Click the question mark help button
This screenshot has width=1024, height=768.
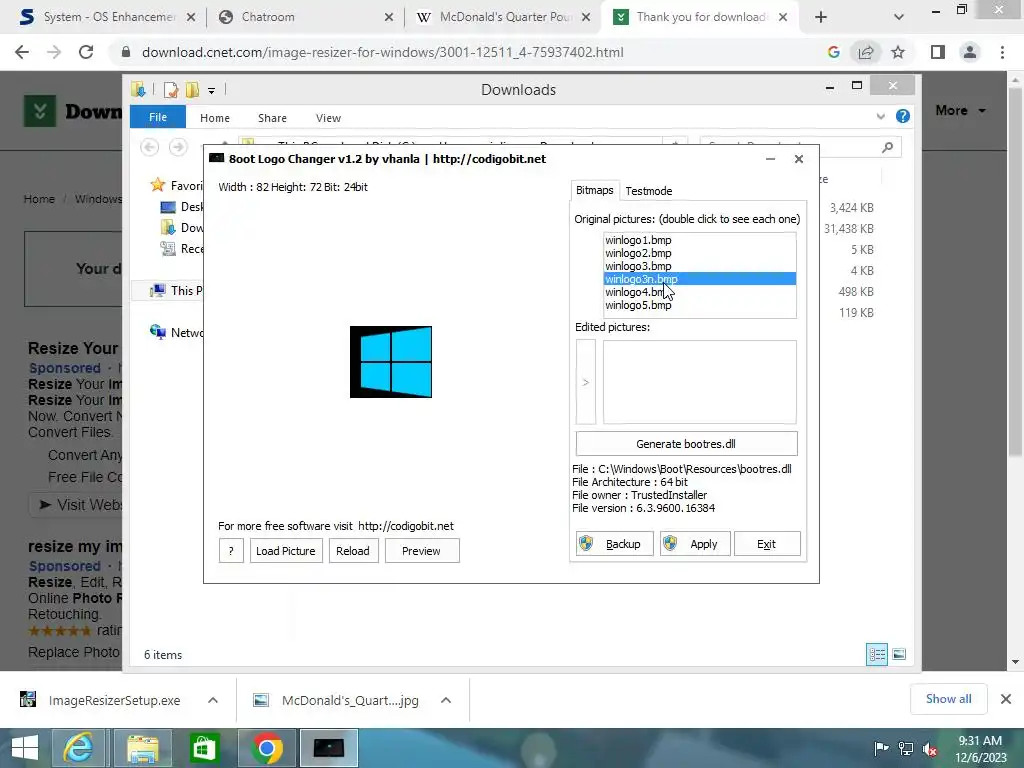(231, 551)
